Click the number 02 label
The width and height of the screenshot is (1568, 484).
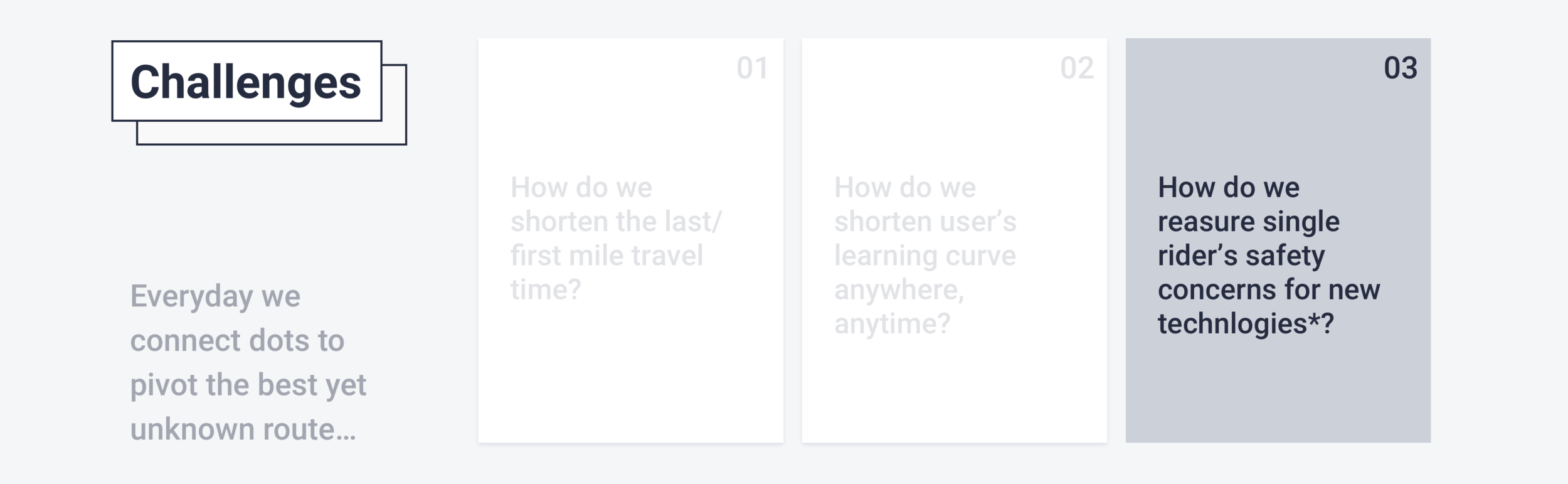point(1077,68)
